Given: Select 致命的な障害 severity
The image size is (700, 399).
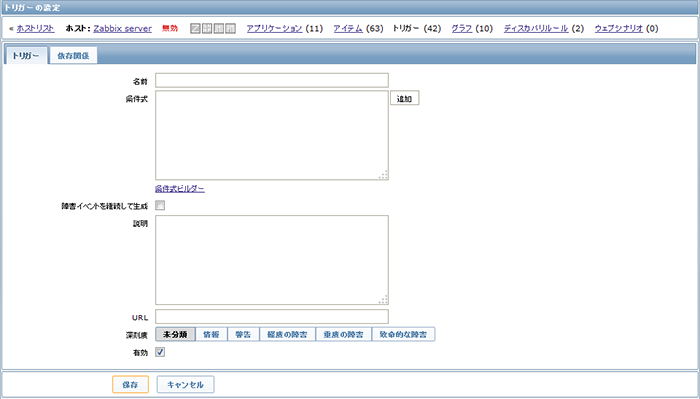Looking at the screenshot, I should pos(403,334).
